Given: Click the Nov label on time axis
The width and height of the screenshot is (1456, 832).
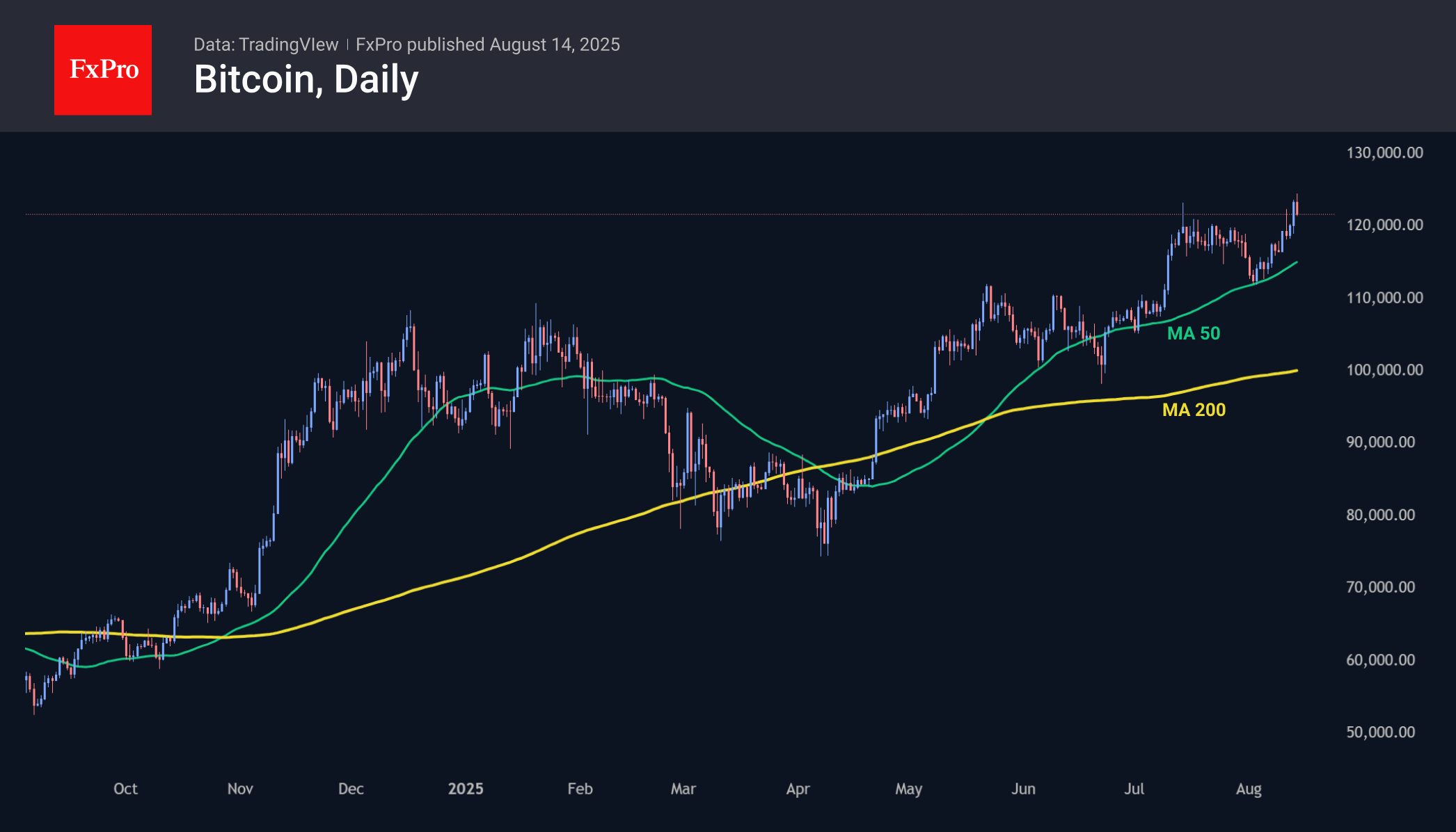Looking at the screenshot, I should tap(240, 789).
